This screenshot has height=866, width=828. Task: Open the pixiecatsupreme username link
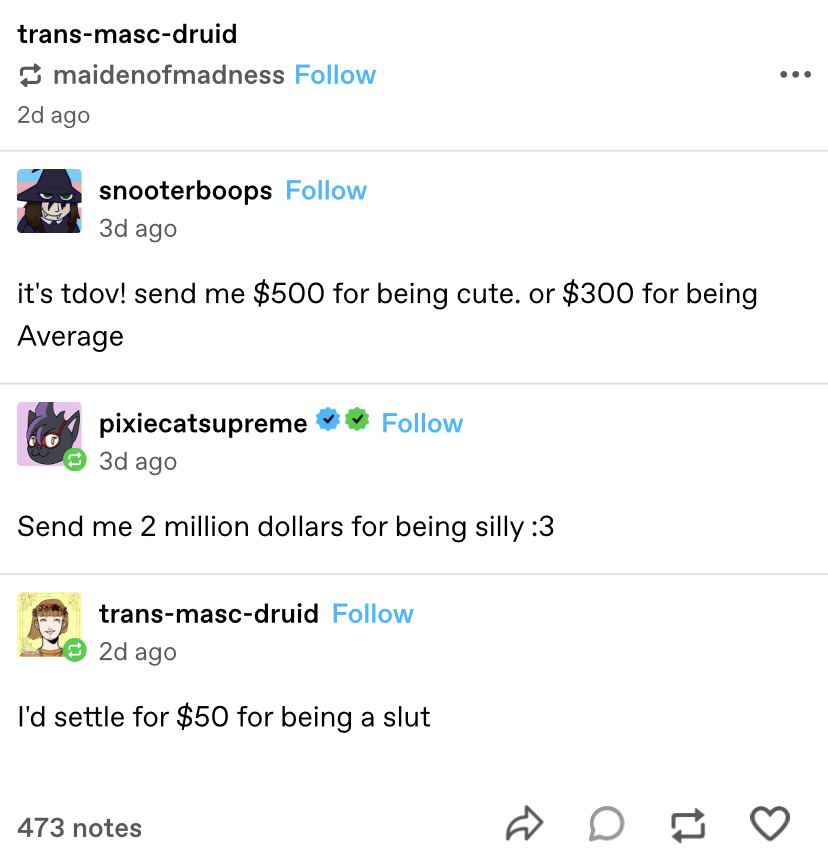point(203,424)
